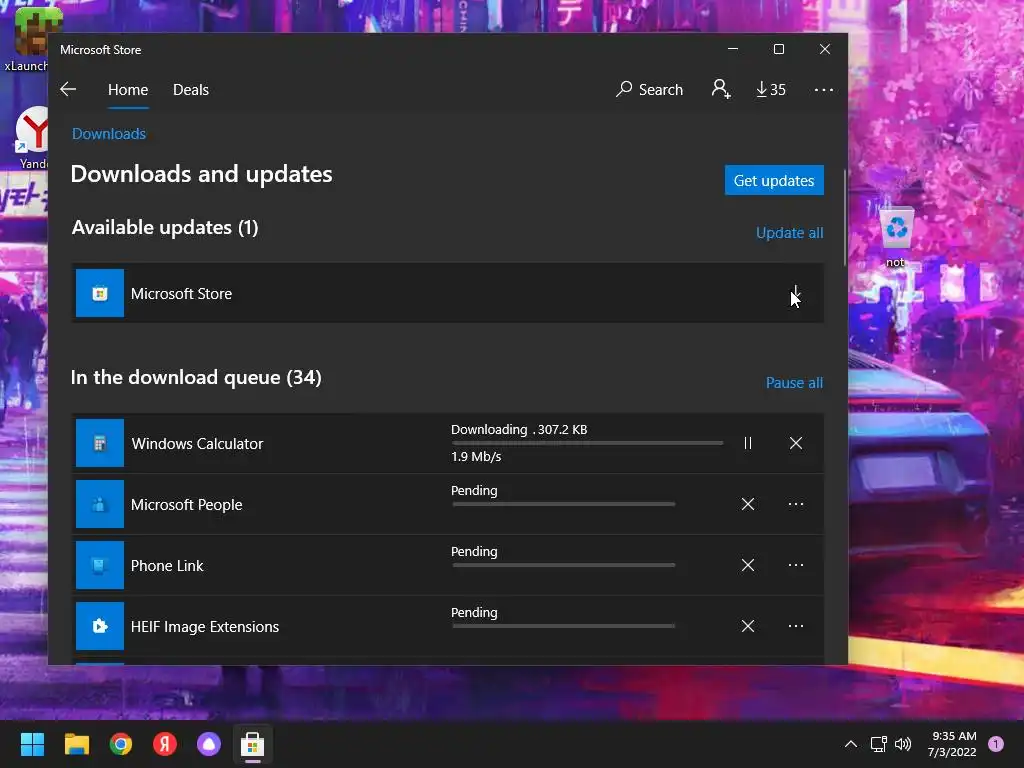Cancel the Microsoft People pending download

coord(748,504)
